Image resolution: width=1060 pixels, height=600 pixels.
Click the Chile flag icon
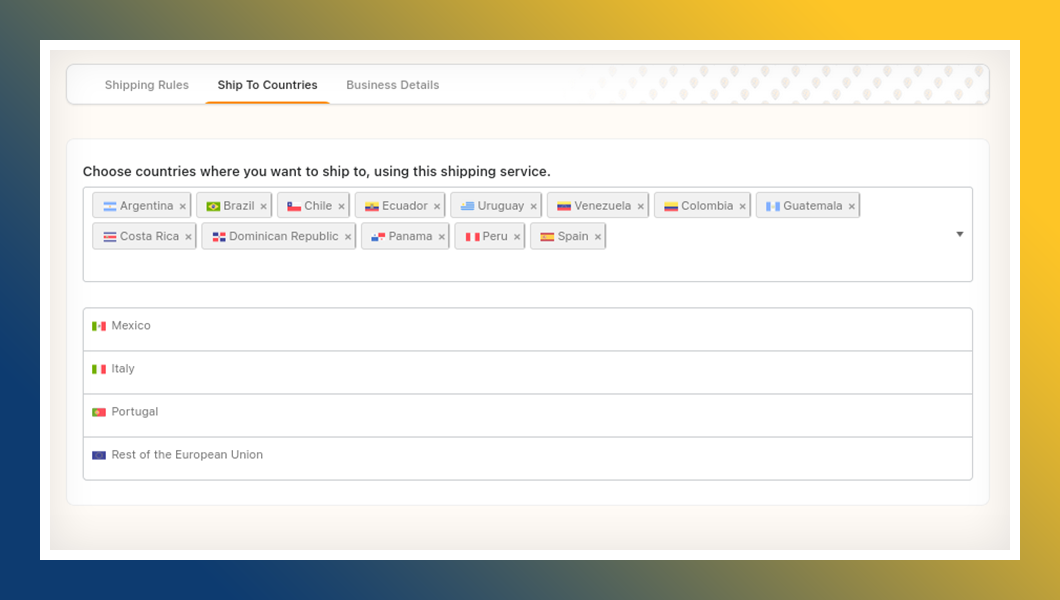[293, 206]
